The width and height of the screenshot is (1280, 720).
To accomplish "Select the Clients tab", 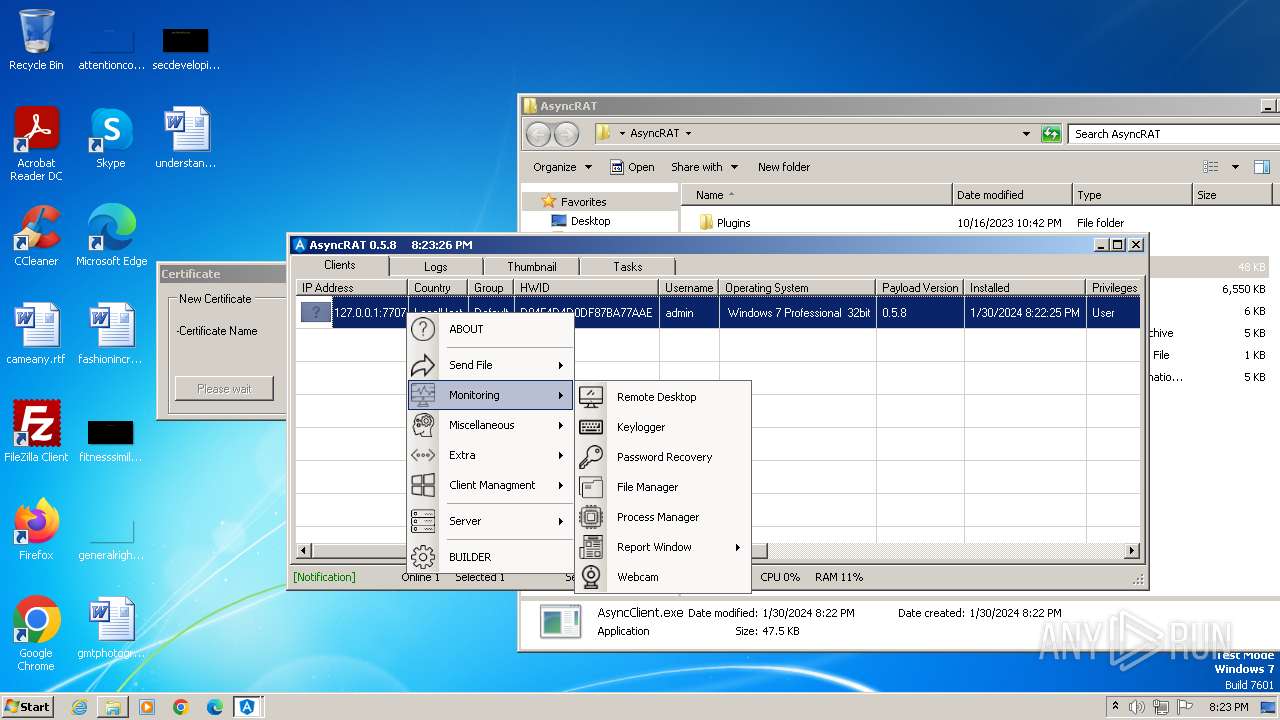I will (x=340, y=265).
